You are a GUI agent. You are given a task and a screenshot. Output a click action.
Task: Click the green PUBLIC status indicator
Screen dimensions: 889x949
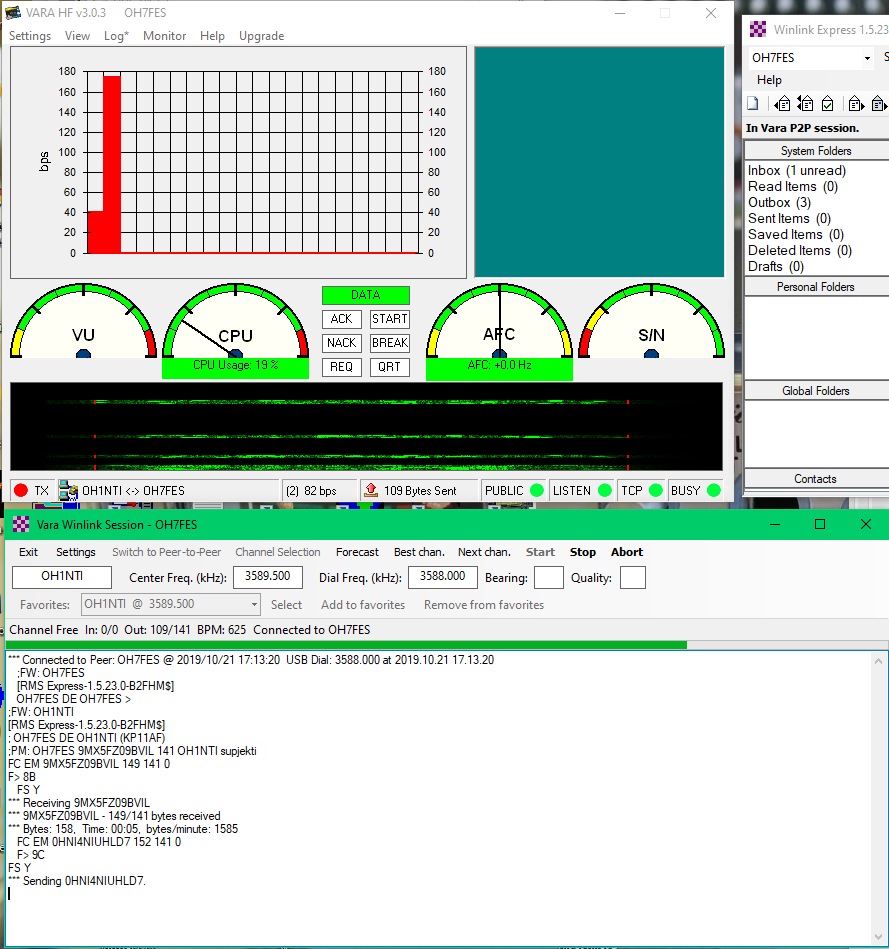coord(536,490)
